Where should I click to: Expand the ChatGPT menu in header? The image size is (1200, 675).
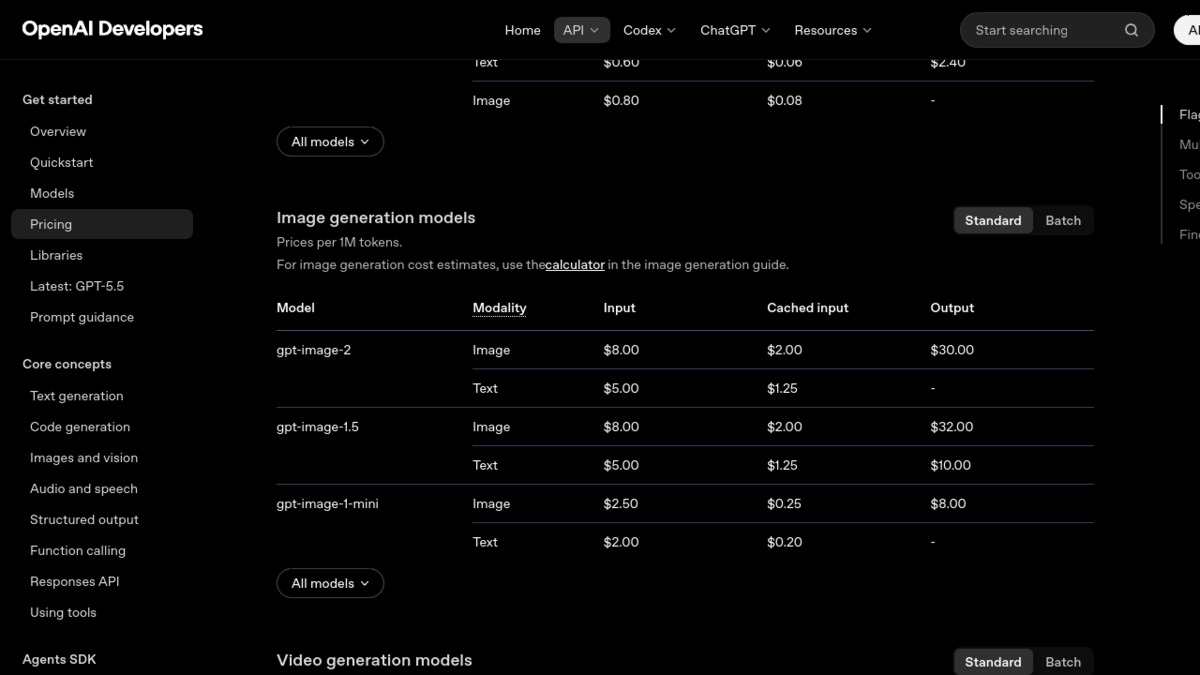pos(735,30)
